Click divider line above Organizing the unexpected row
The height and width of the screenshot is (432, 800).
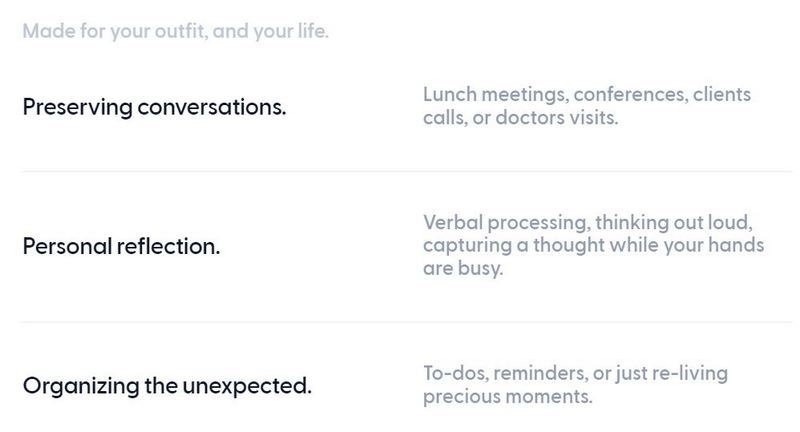[406, 322]
